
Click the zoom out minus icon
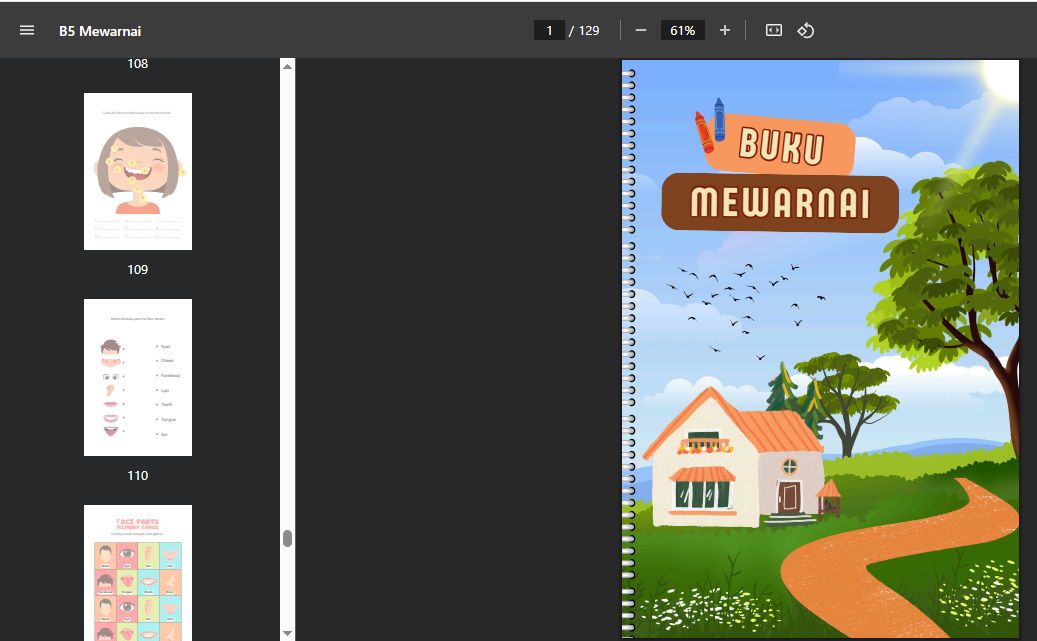641,30
